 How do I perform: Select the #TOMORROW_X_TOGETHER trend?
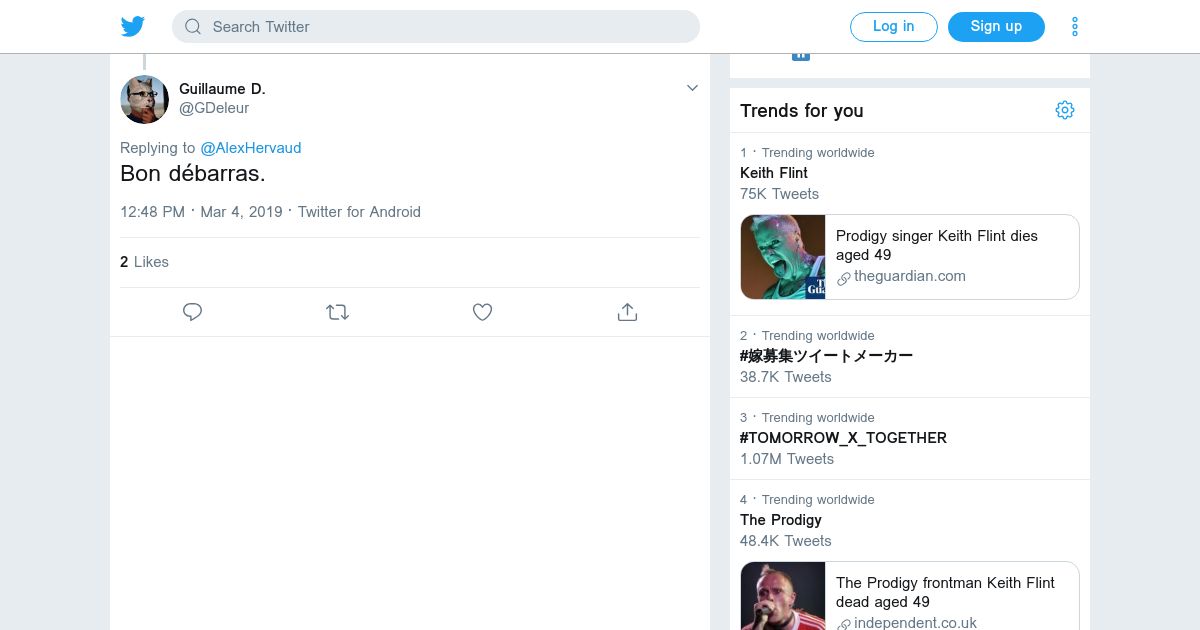coord(843,438)
